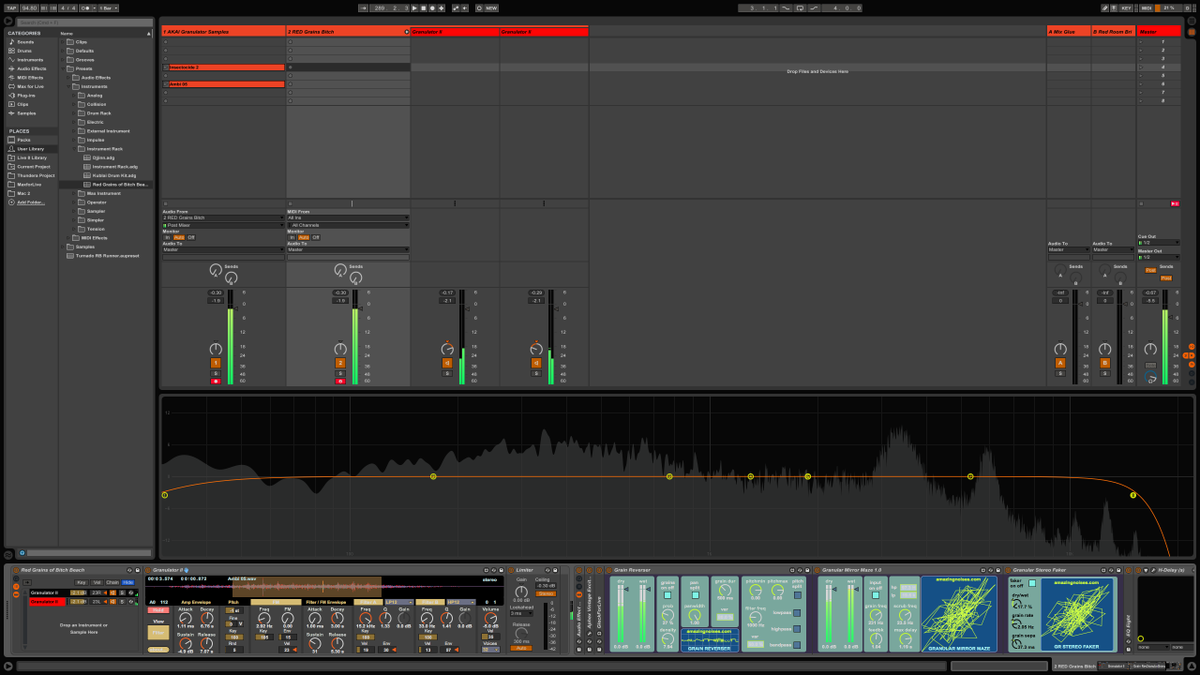Expand the Clips folder in the browser
Viewport: 1200px width, 675px height.
point(64,42)
